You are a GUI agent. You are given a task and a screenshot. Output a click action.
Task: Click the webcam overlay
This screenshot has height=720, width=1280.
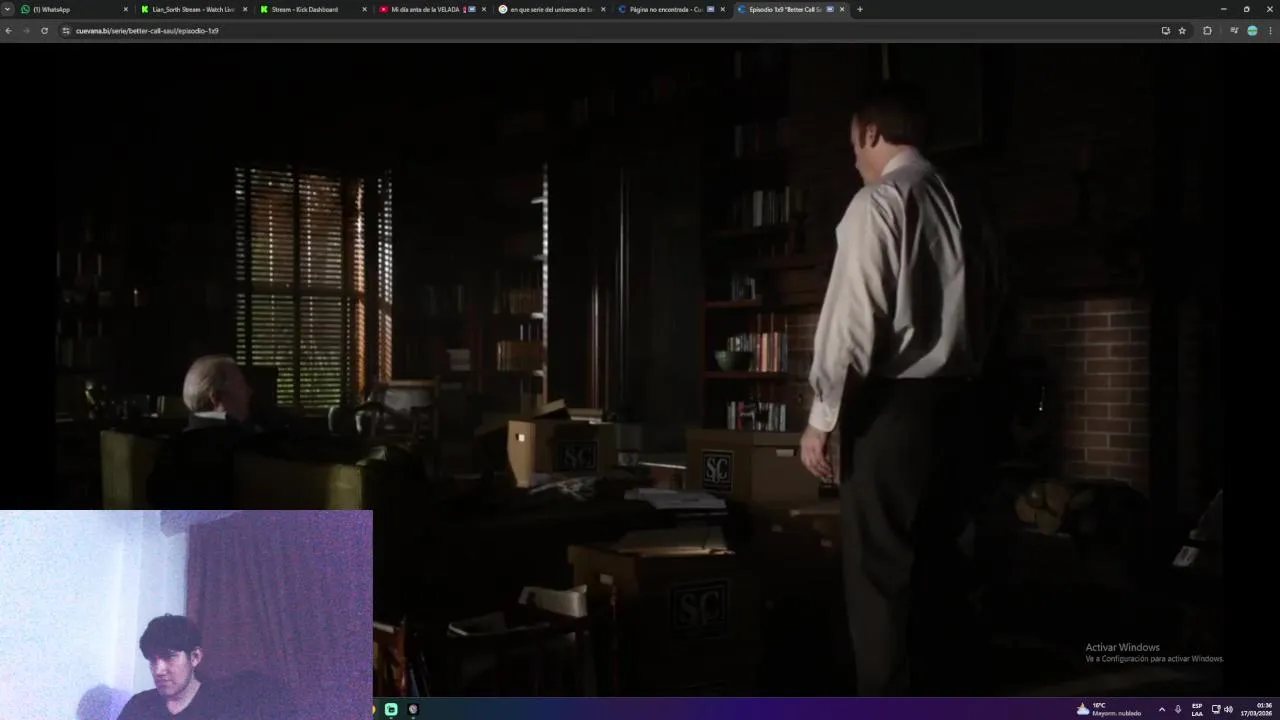tap(186, 615)
